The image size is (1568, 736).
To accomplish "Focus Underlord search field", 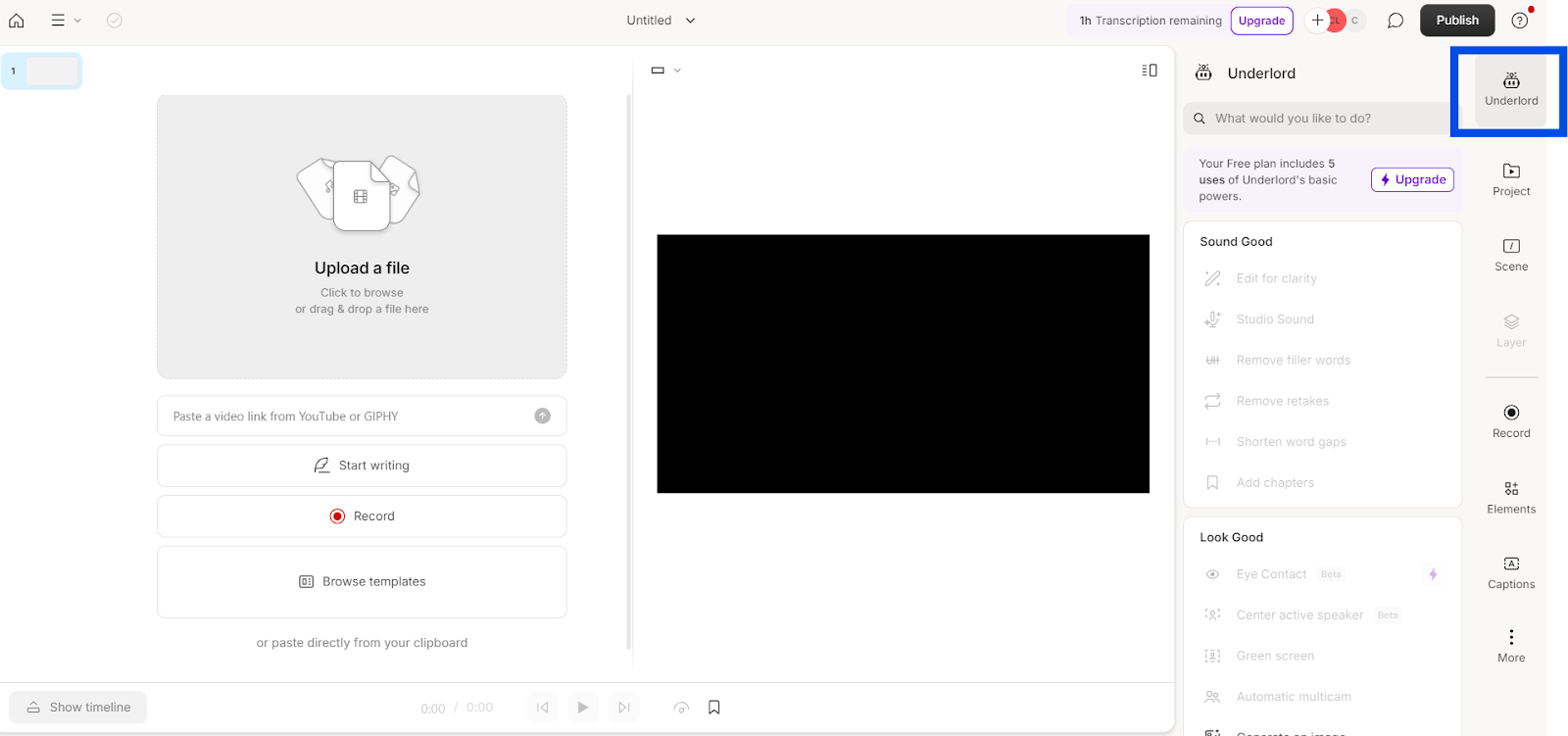I will (1321, 119).
